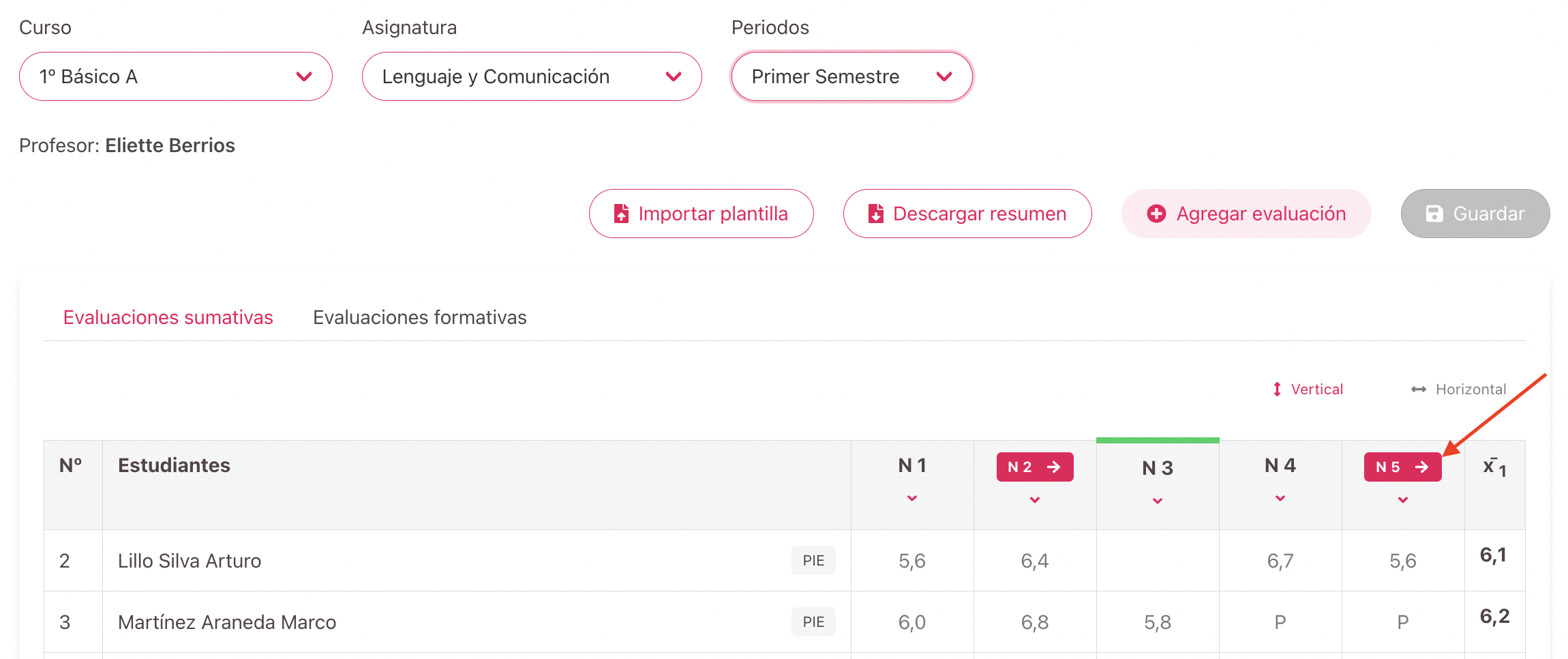The height and width of the screenshot is (659, 1568).
Task: Expand the chevron under column N 4
Action: (1280, 499)
